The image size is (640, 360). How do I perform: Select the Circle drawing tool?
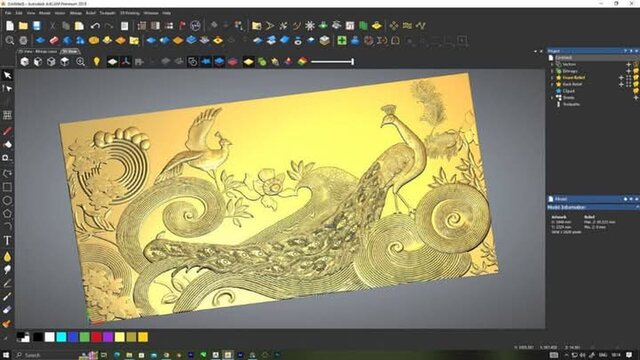click(7, 200)
